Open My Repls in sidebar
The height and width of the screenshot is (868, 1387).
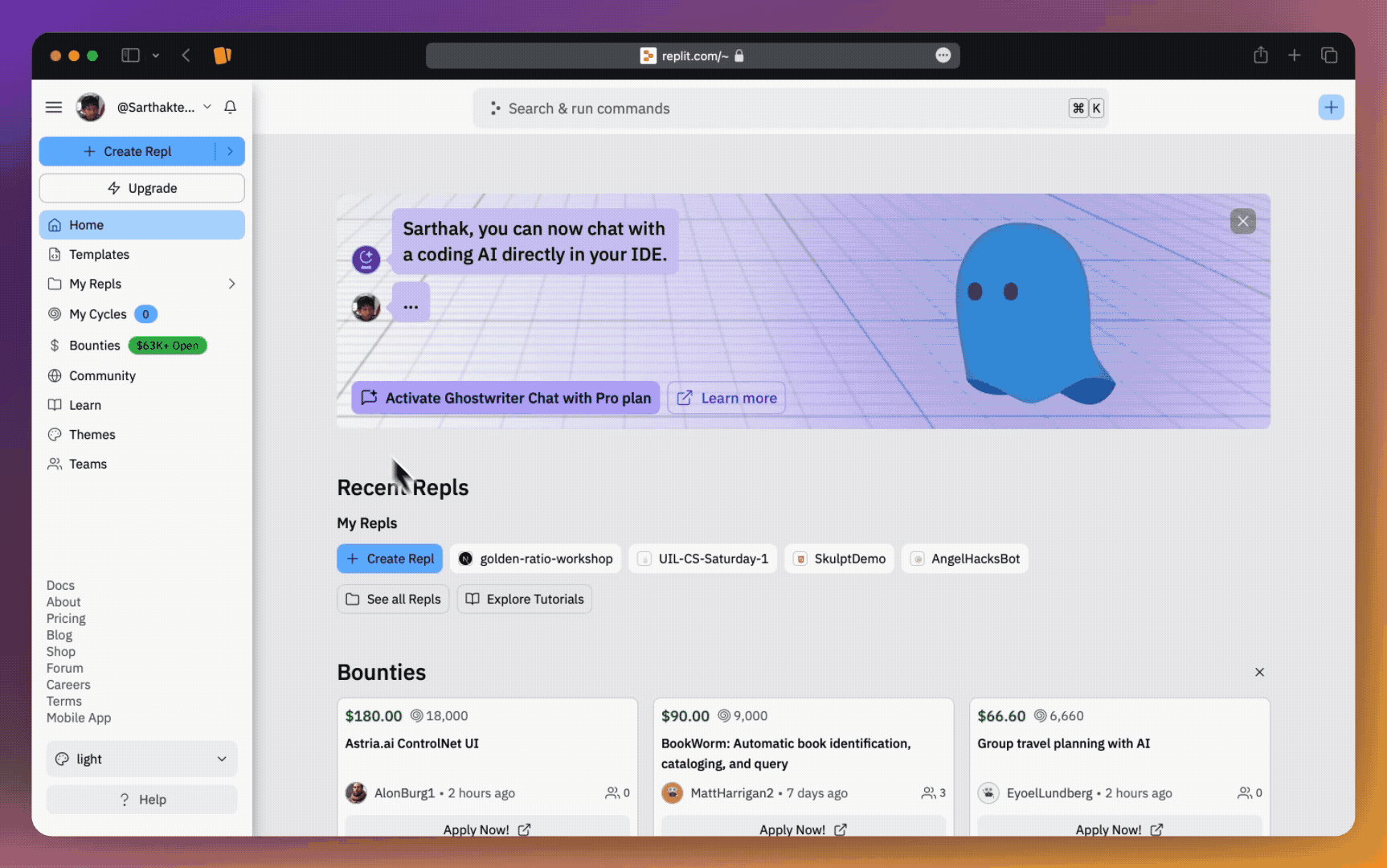click(x=95, y=284)
